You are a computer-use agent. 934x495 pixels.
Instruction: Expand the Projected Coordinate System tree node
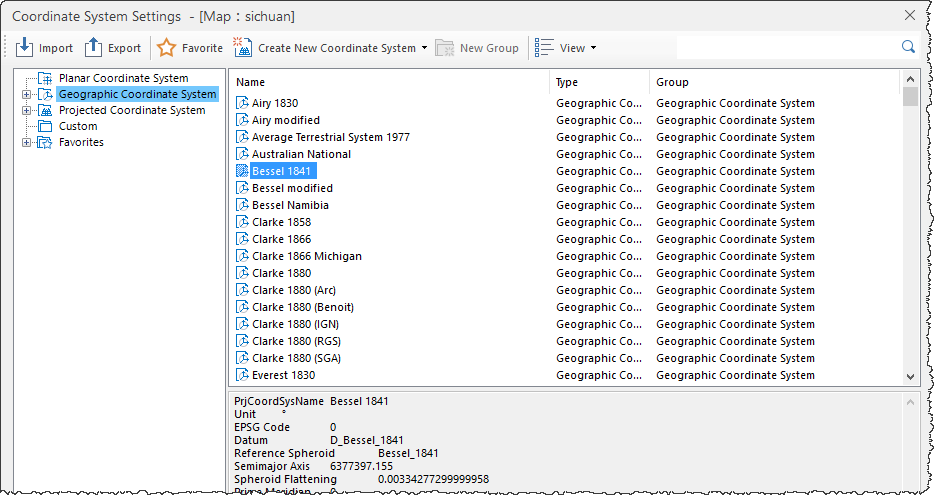(26, 110)
